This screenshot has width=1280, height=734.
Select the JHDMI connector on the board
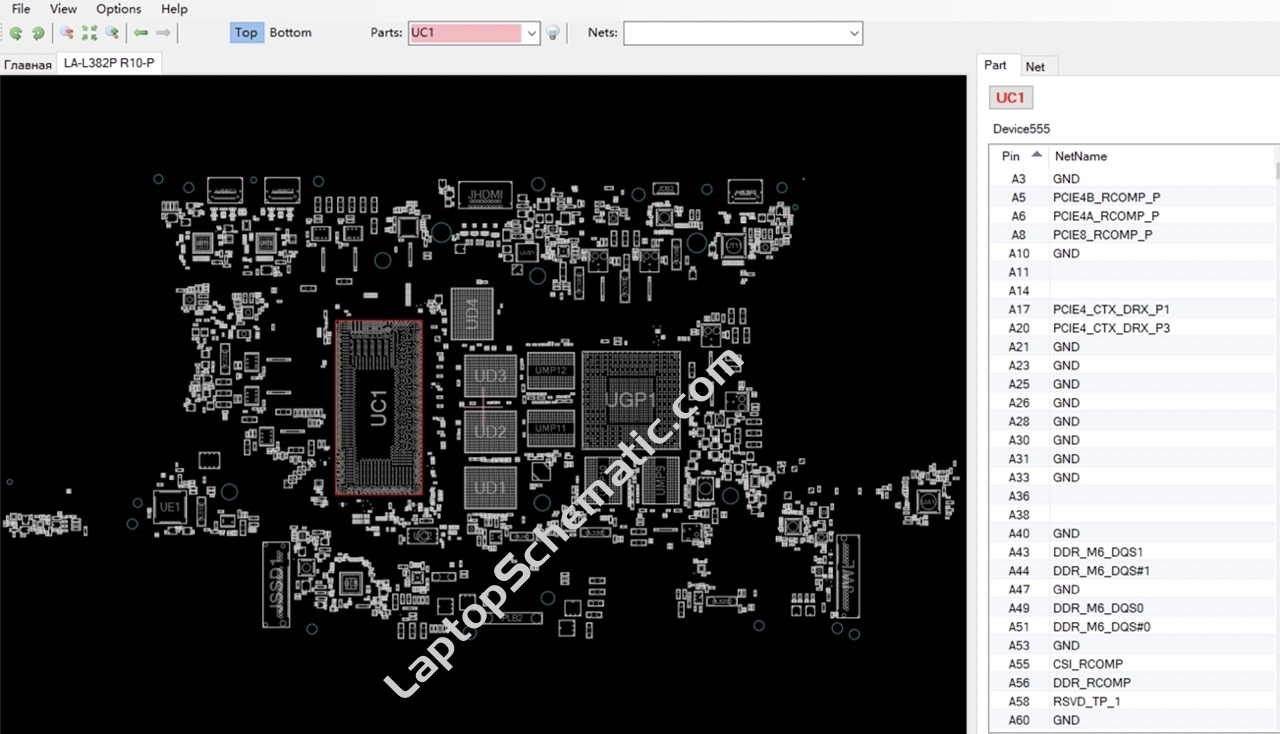click(x=485, y=194)
